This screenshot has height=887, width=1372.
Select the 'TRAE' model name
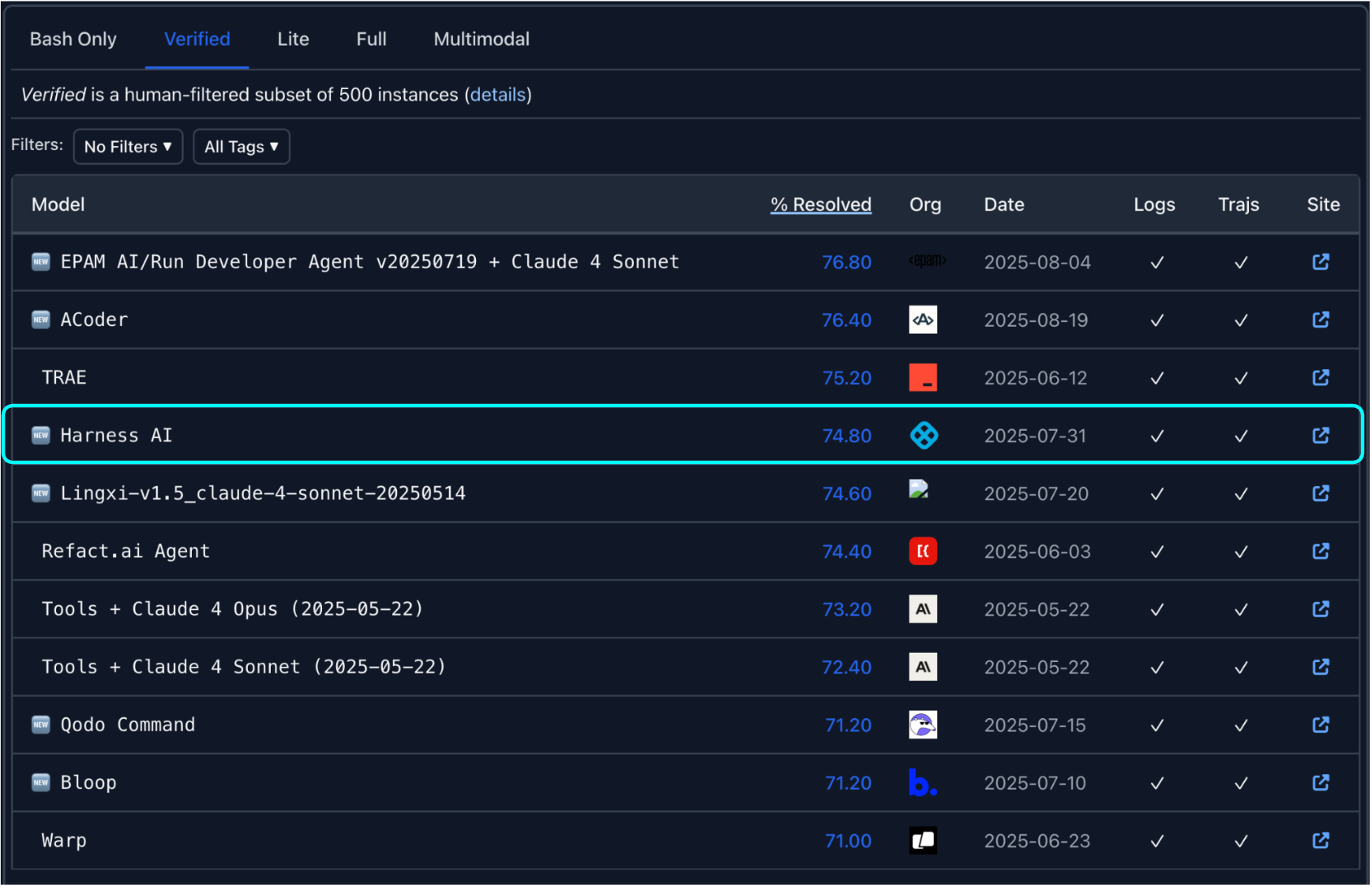click(64, 377)
